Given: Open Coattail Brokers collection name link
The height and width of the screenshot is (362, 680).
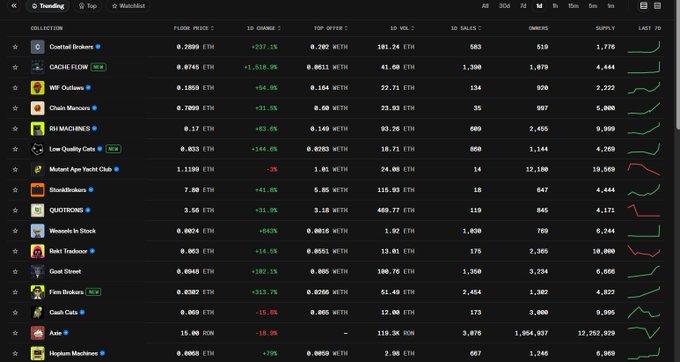Looking at the screenshot, I should click(x=71, y=47).
